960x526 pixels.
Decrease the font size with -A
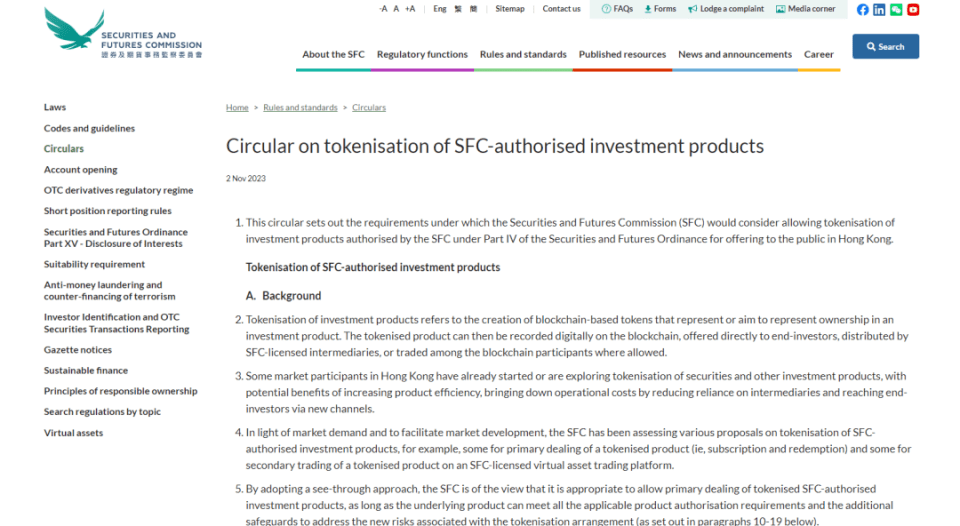coord(383,9)
